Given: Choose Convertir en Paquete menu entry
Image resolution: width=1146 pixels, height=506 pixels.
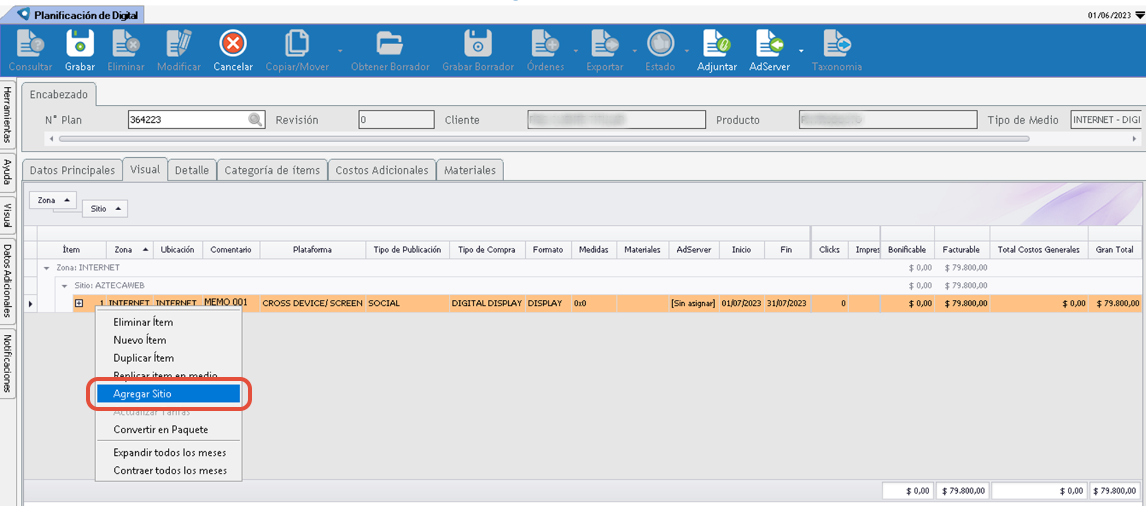Looking at the screenshot, I should pyautogui.click(x=168, y=429).
